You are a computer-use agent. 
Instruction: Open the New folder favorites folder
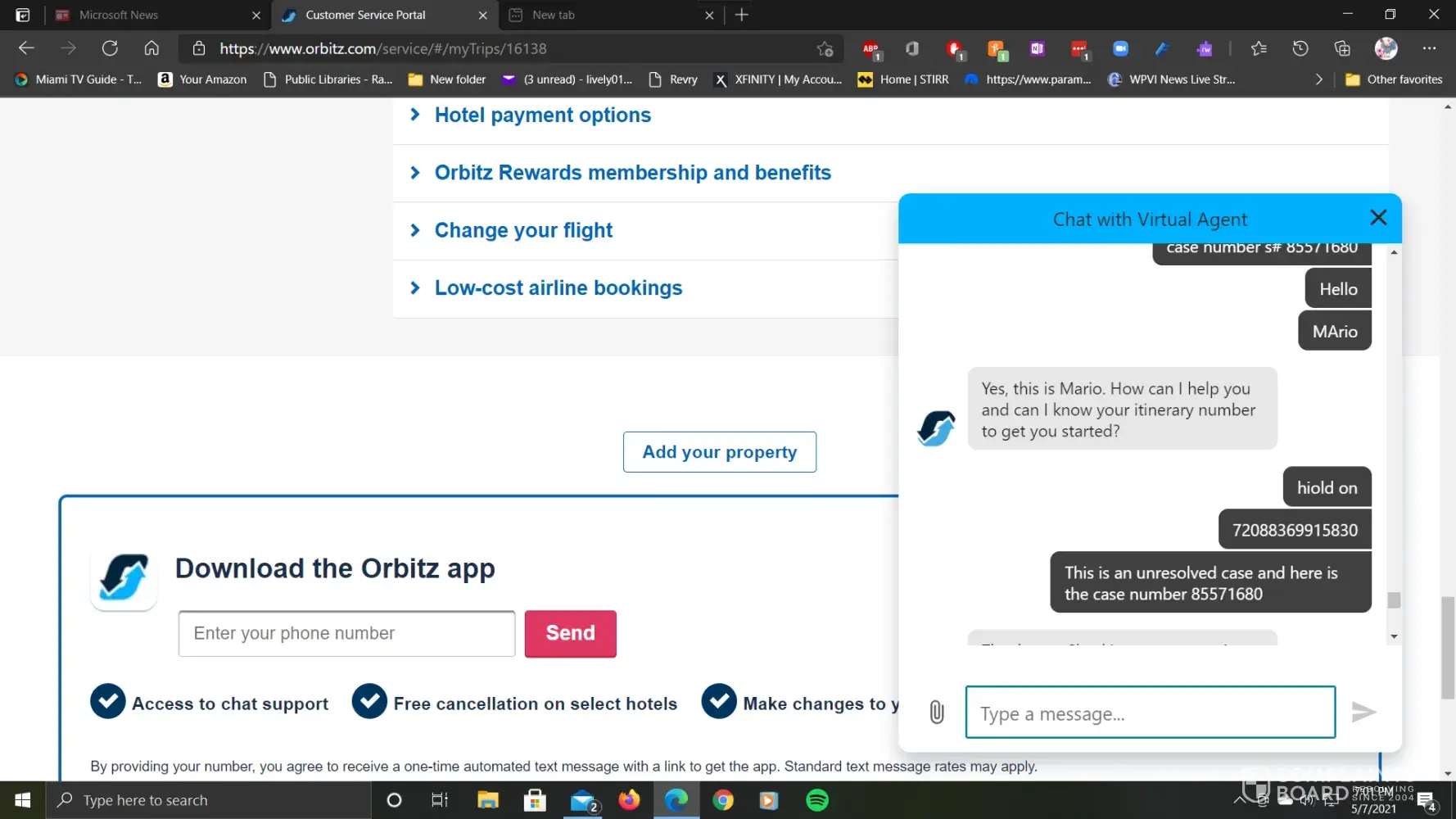click(x=447, y=79)
